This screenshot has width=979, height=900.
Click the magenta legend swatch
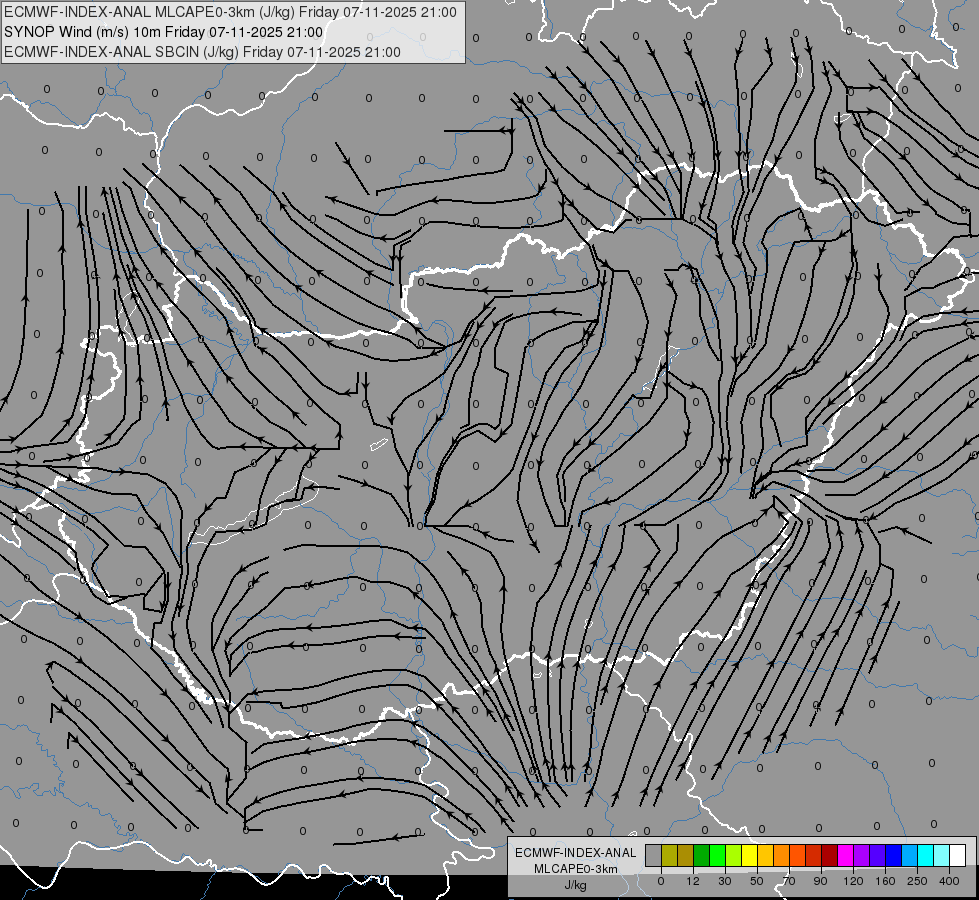pos(845,855)
